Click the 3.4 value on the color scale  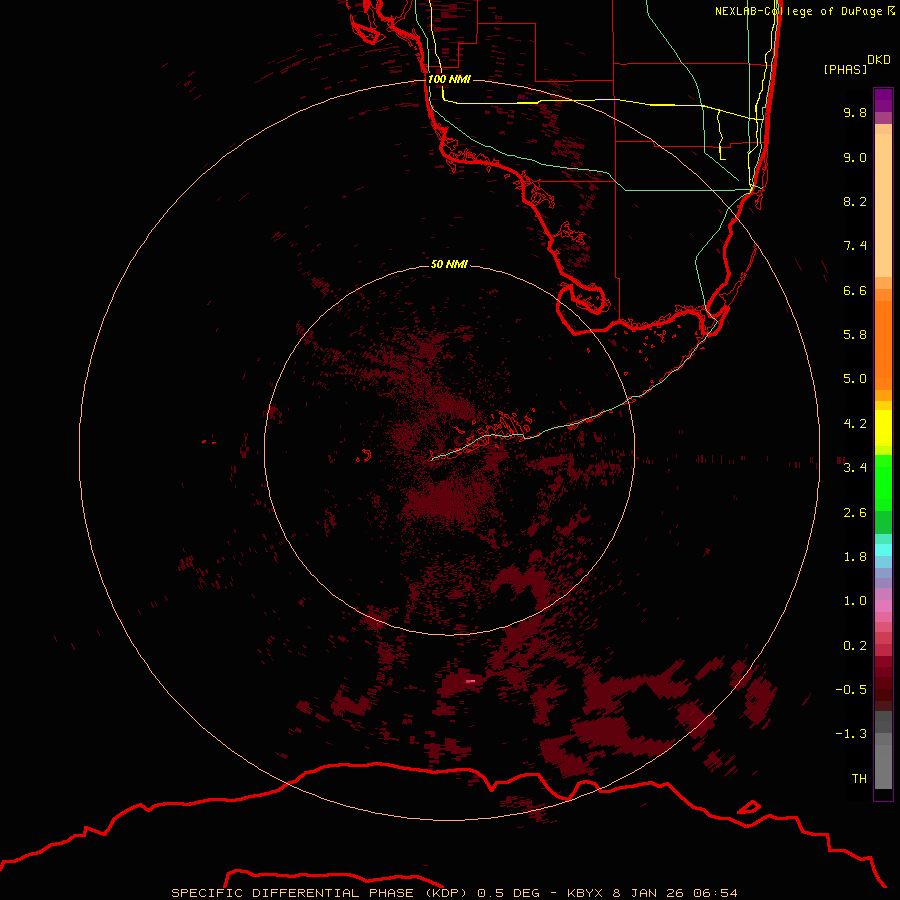pos(855,468)
